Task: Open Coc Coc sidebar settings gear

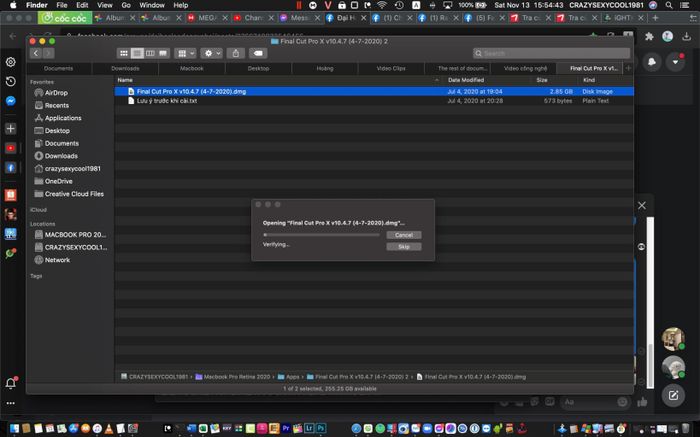Action: pyautogui.click(x=11, y=62)
